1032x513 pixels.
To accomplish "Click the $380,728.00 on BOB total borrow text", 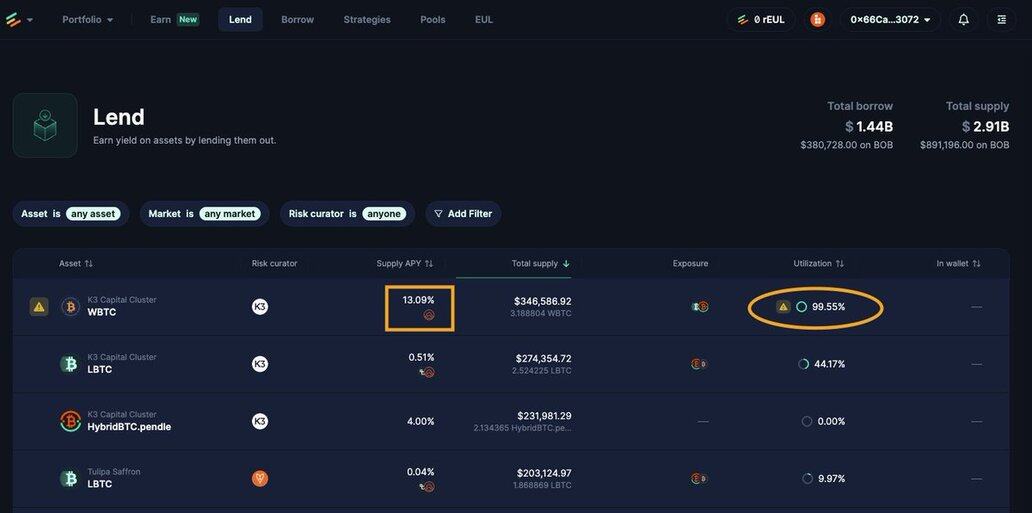I will click(x=846, y=145).
